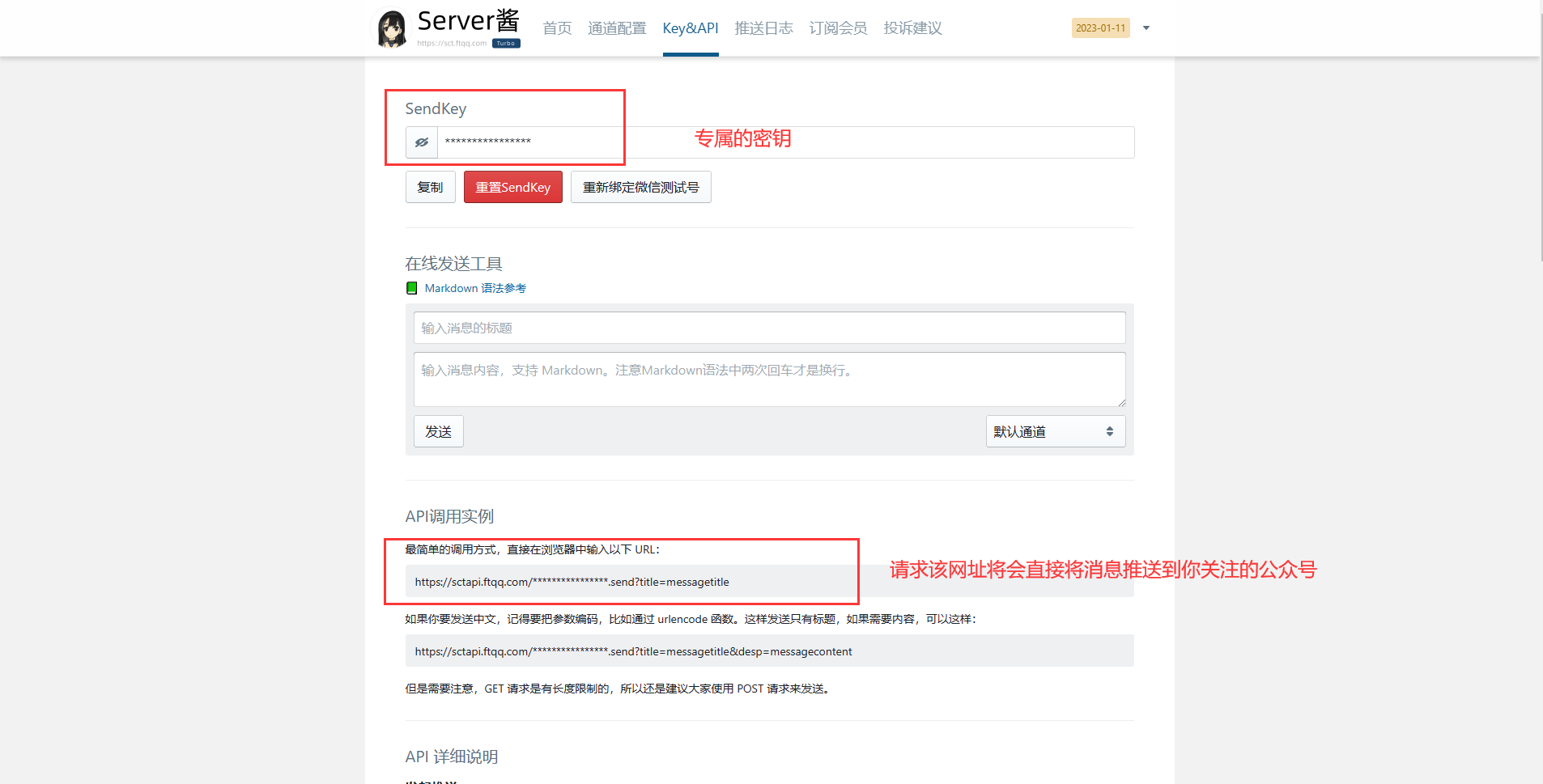Open 推送日志 tab
This screenshot has height=784, width=1543.
(x=763, y=28)
